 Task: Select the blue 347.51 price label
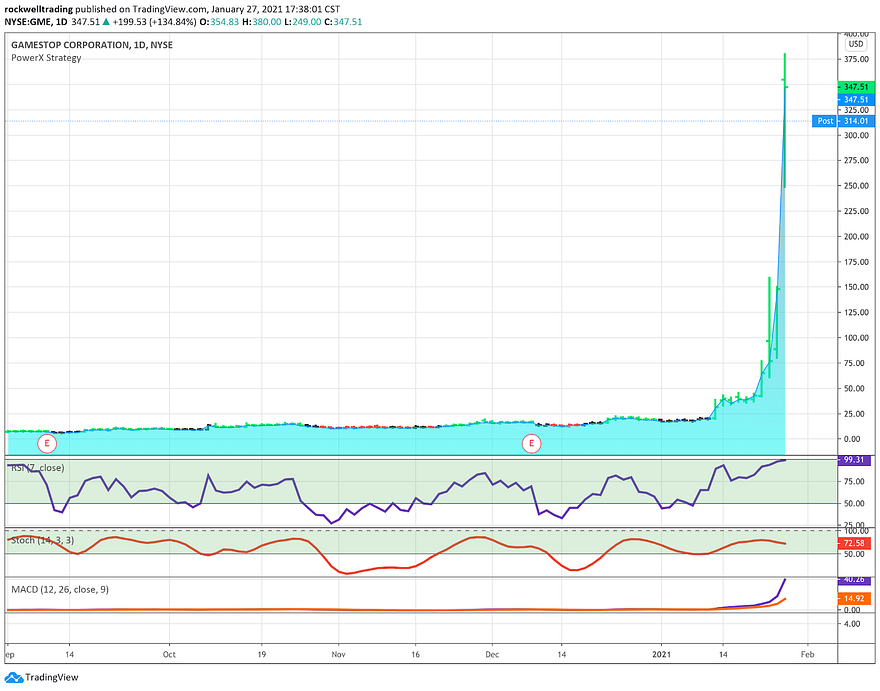(856, 99)
